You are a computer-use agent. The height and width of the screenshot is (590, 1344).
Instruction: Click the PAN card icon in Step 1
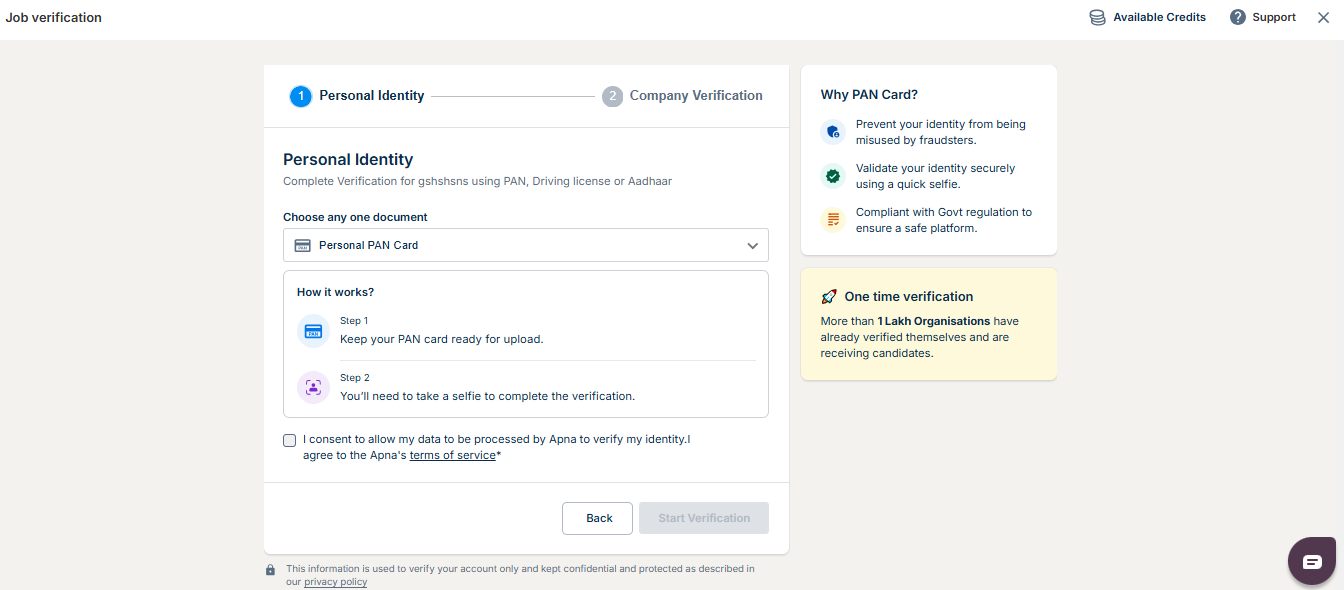click(313, 331)
